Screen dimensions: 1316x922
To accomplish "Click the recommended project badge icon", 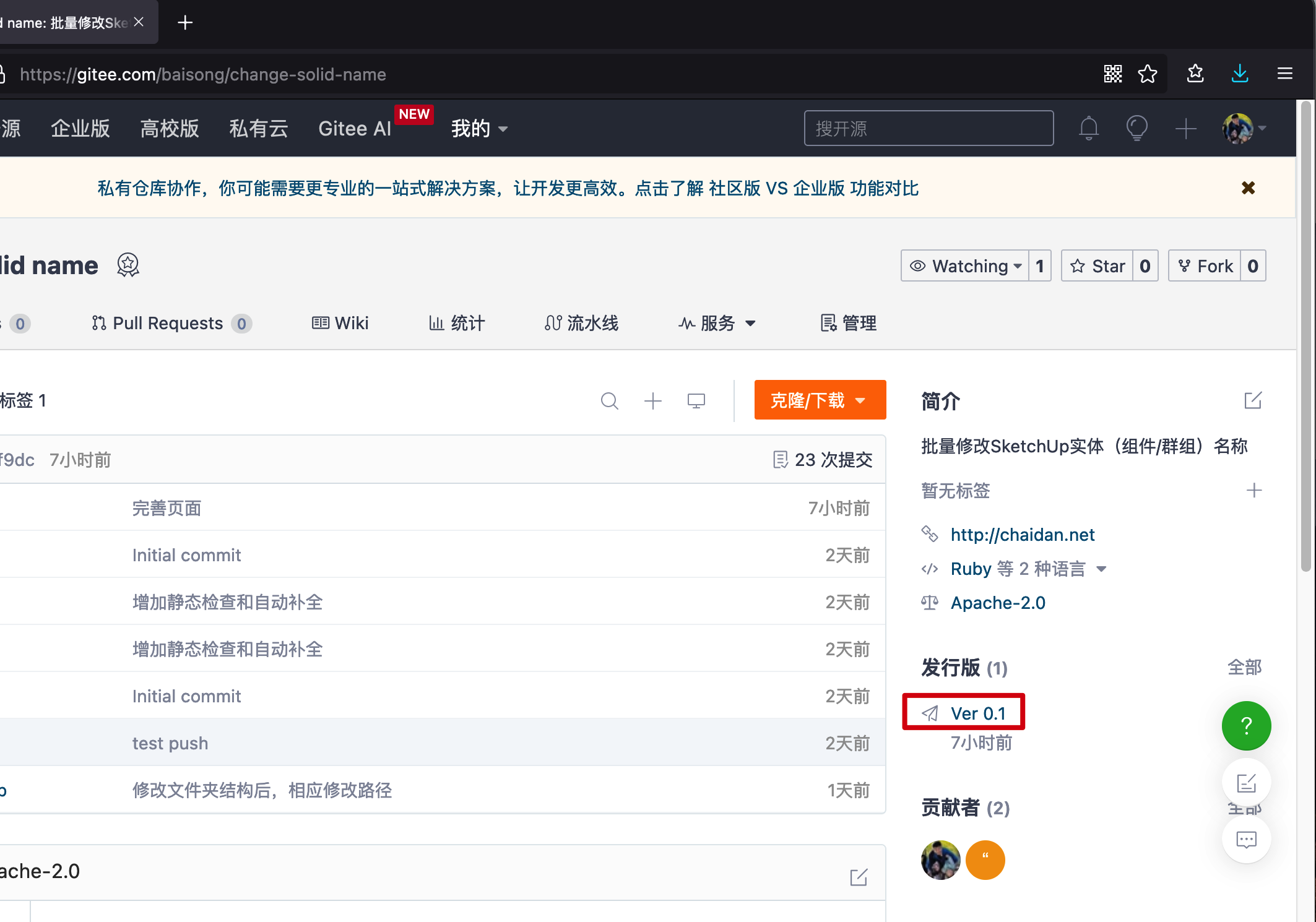I will (x=128, y=265).
